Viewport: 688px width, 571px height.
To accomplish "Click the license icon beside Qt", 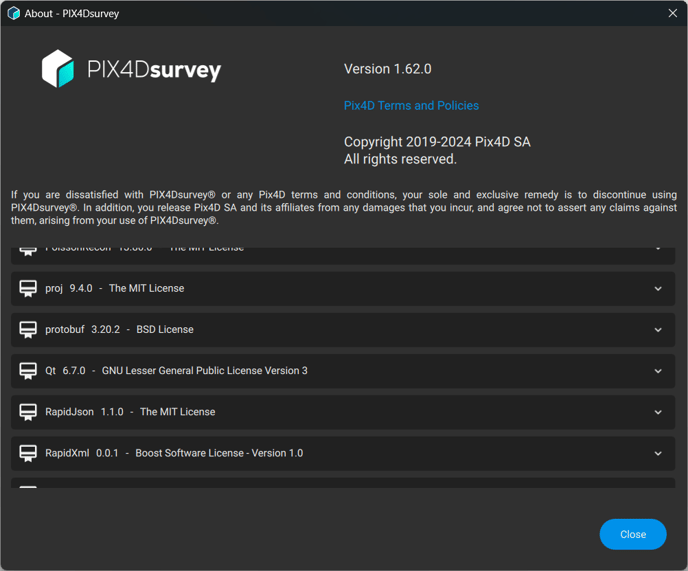I will (28, 371).
